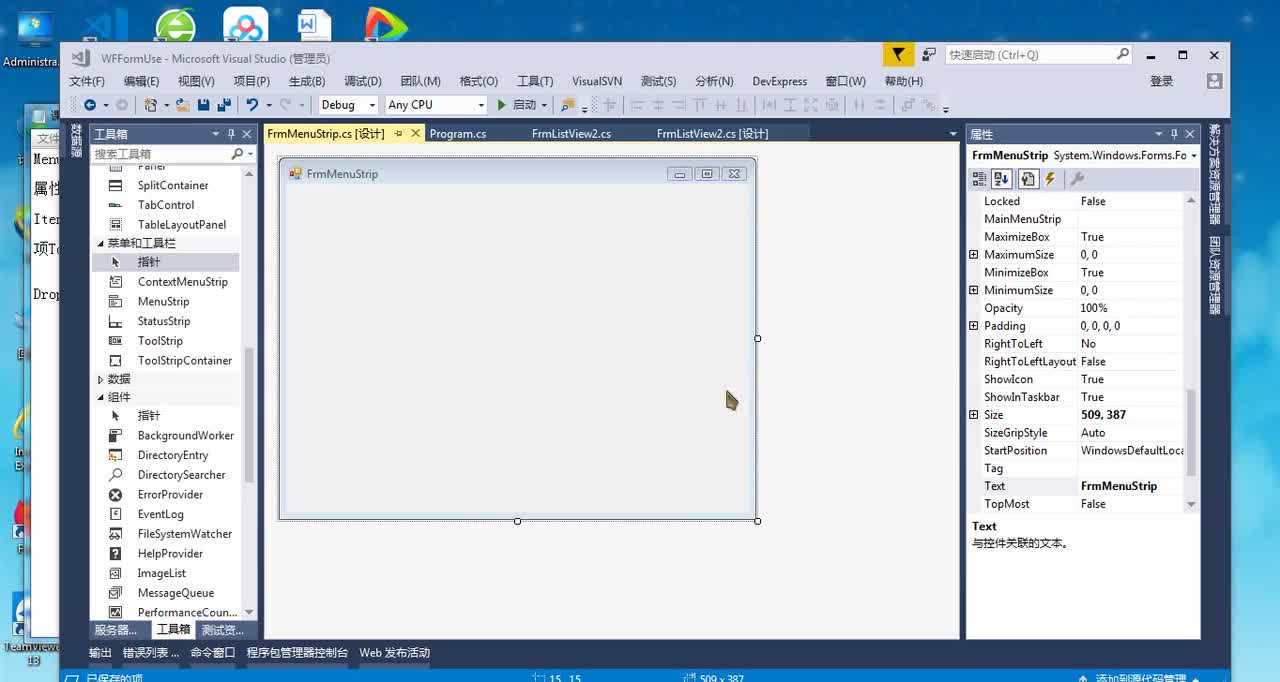The height and width of the screenshot is (682, 1280).
Task: Open the VisualSVN menu
Action: click(x=597, y=81)
